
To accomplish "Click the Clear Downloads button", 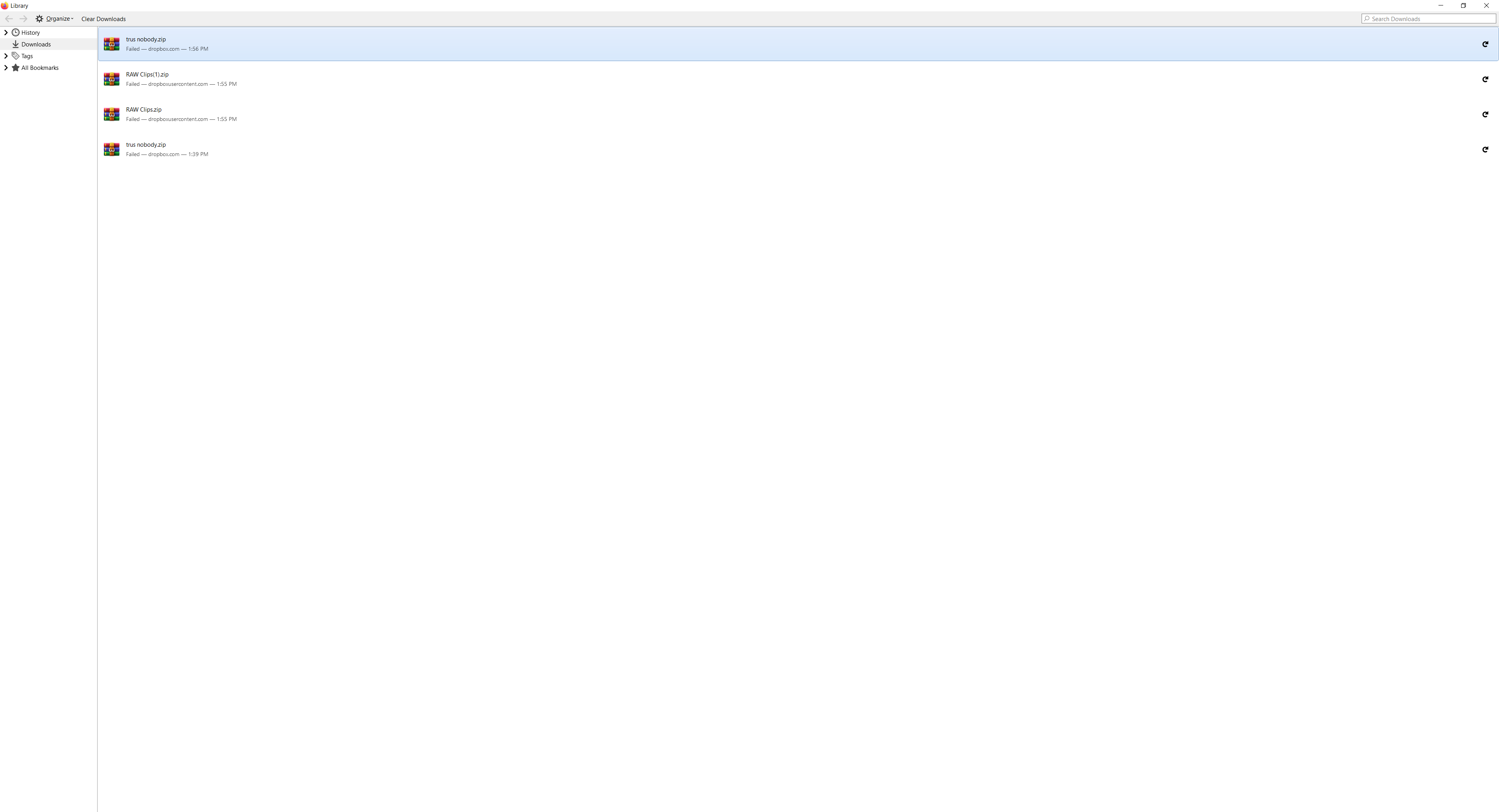I will coord(103,18).
